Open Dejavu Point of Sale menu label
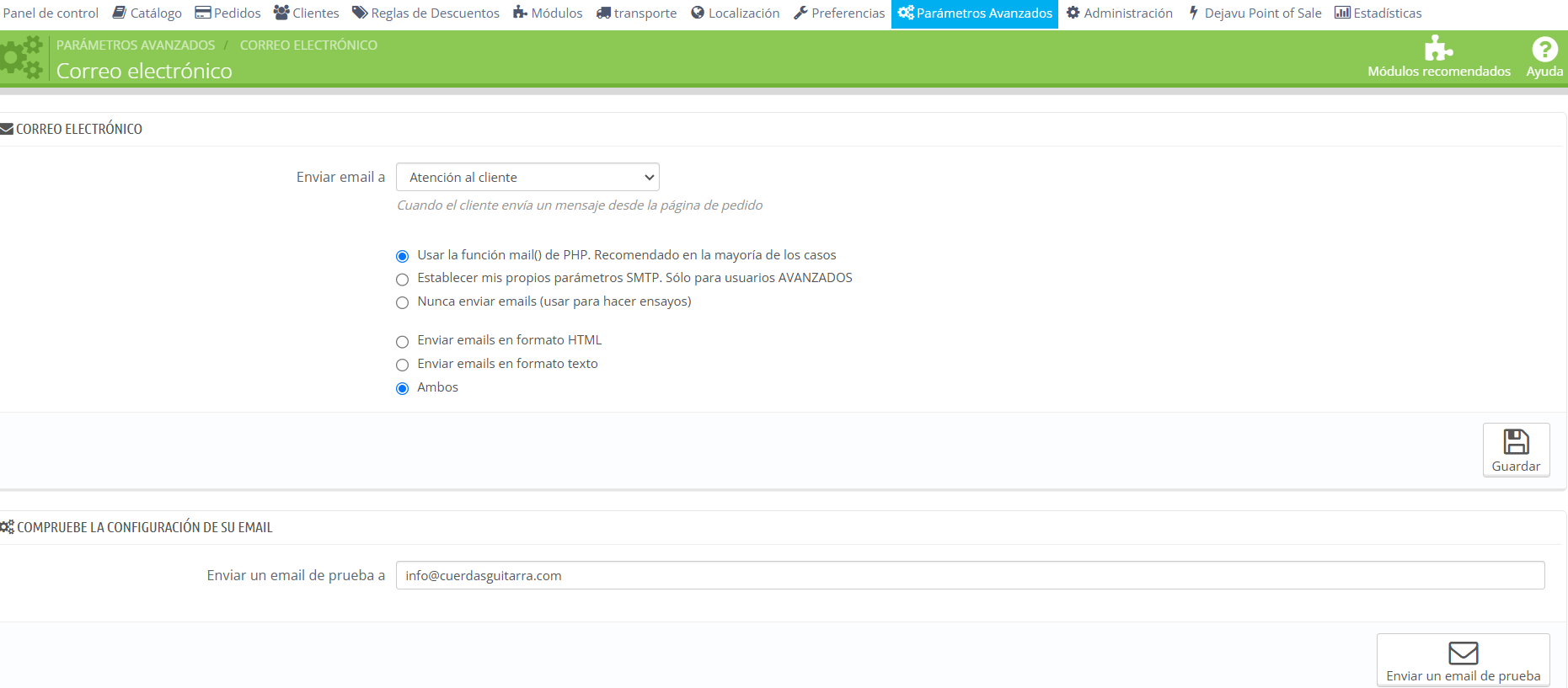The width and height of the screenshot is (1568, 688). (x=1263, y=13)
